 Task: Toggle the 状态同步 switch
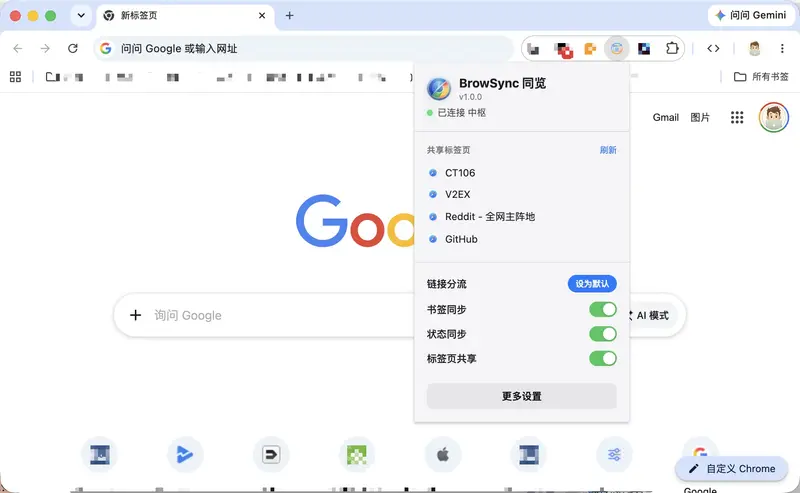coord(603,334)
